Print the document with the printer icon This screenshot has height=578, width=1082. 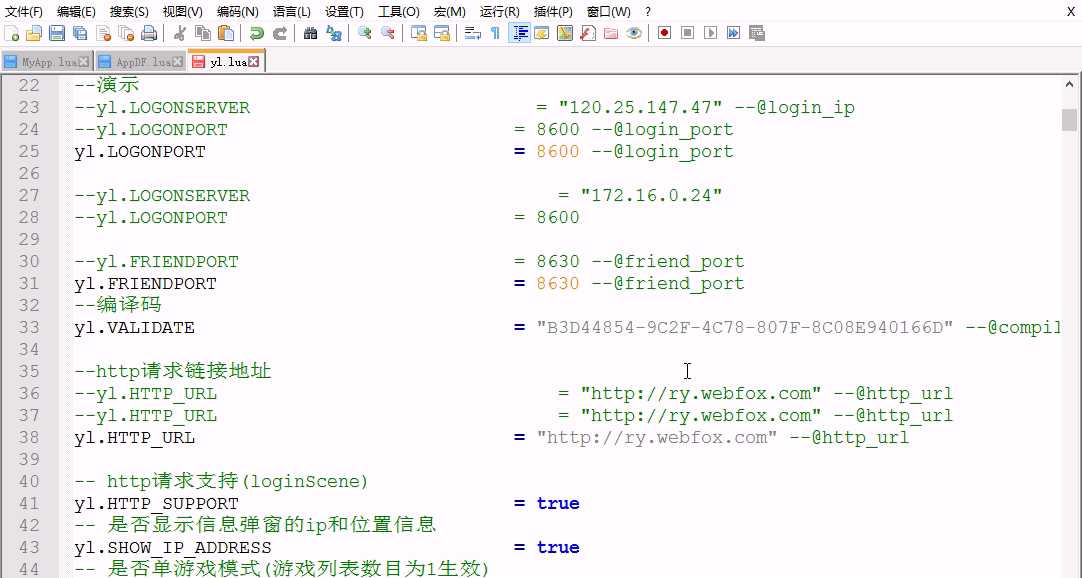click(x=149, y=33)
